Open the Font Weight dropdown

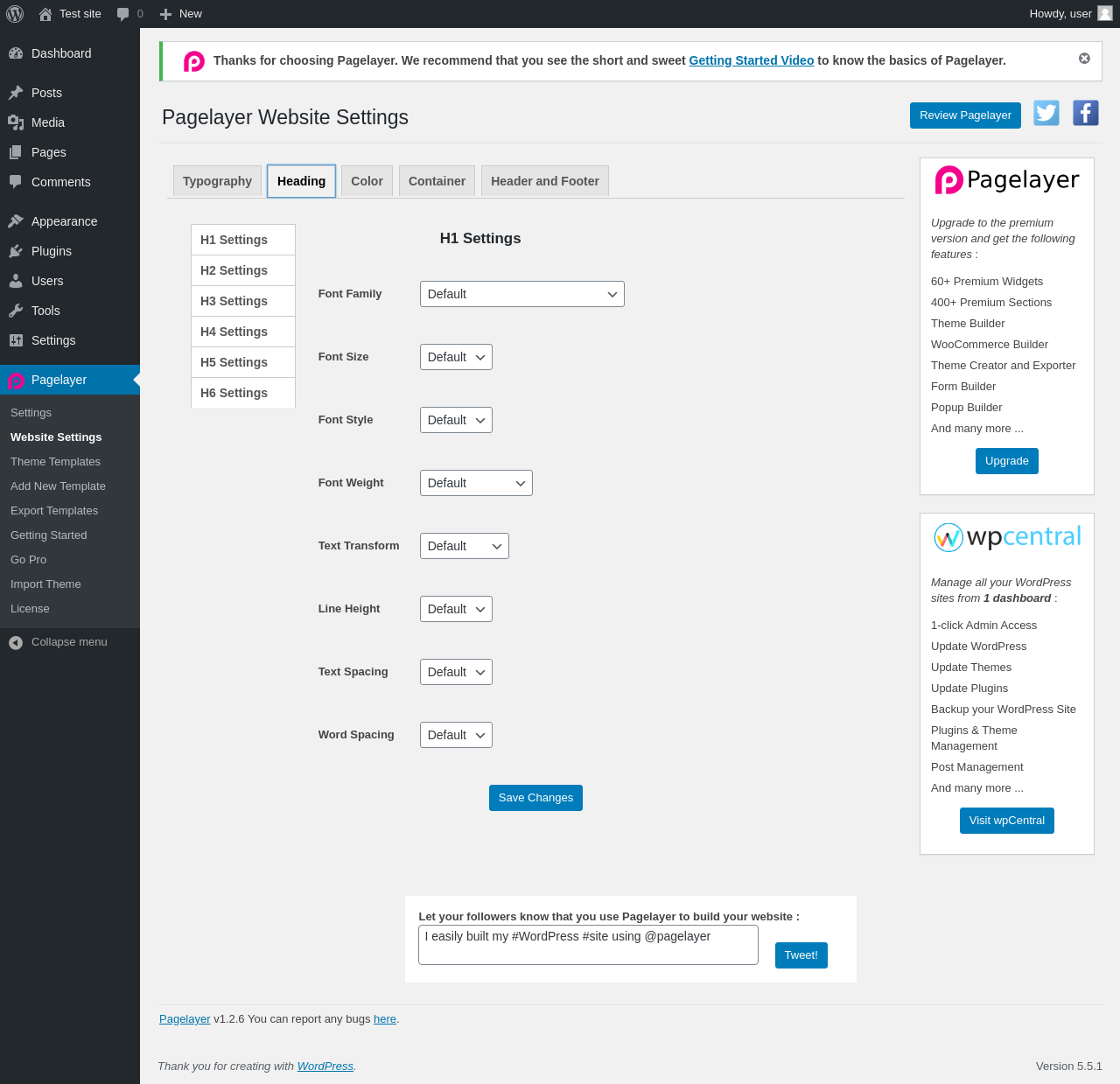tap(476, 483)
